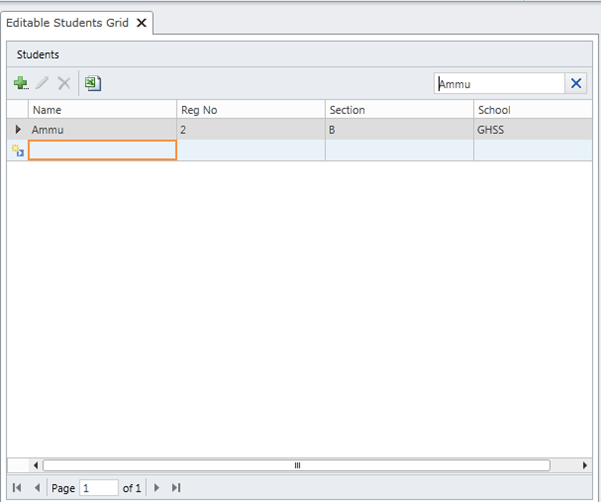Go to the previous page
The width and height of the screenshot is (601, 502).
37,488
